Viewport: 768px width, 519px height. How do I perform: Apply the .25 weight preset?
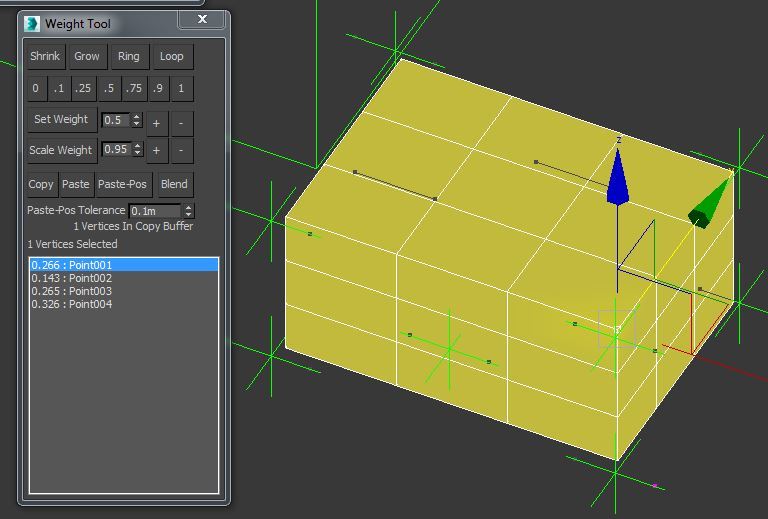[83, 89]
